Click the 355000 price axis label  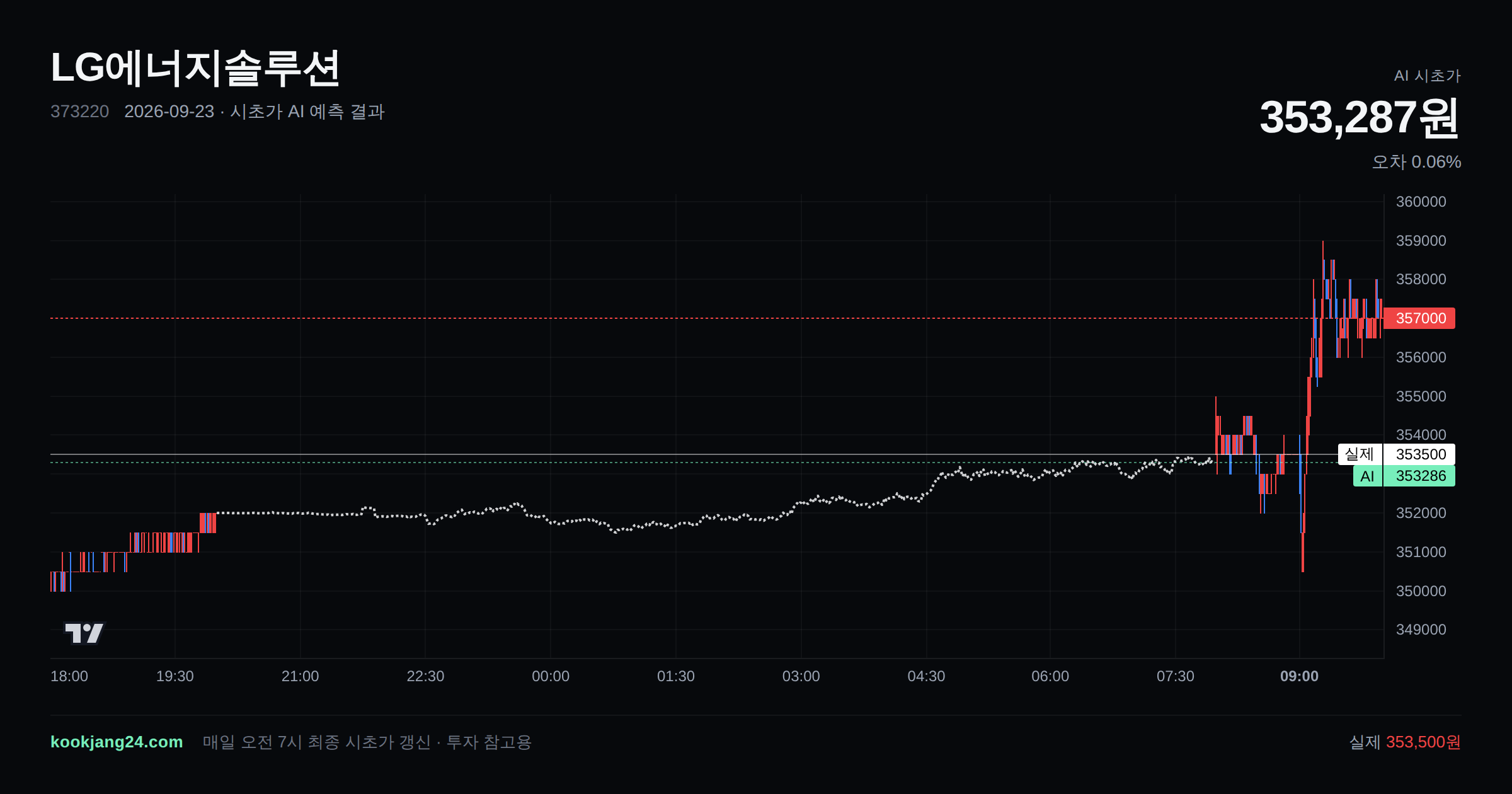(1421, 396)
